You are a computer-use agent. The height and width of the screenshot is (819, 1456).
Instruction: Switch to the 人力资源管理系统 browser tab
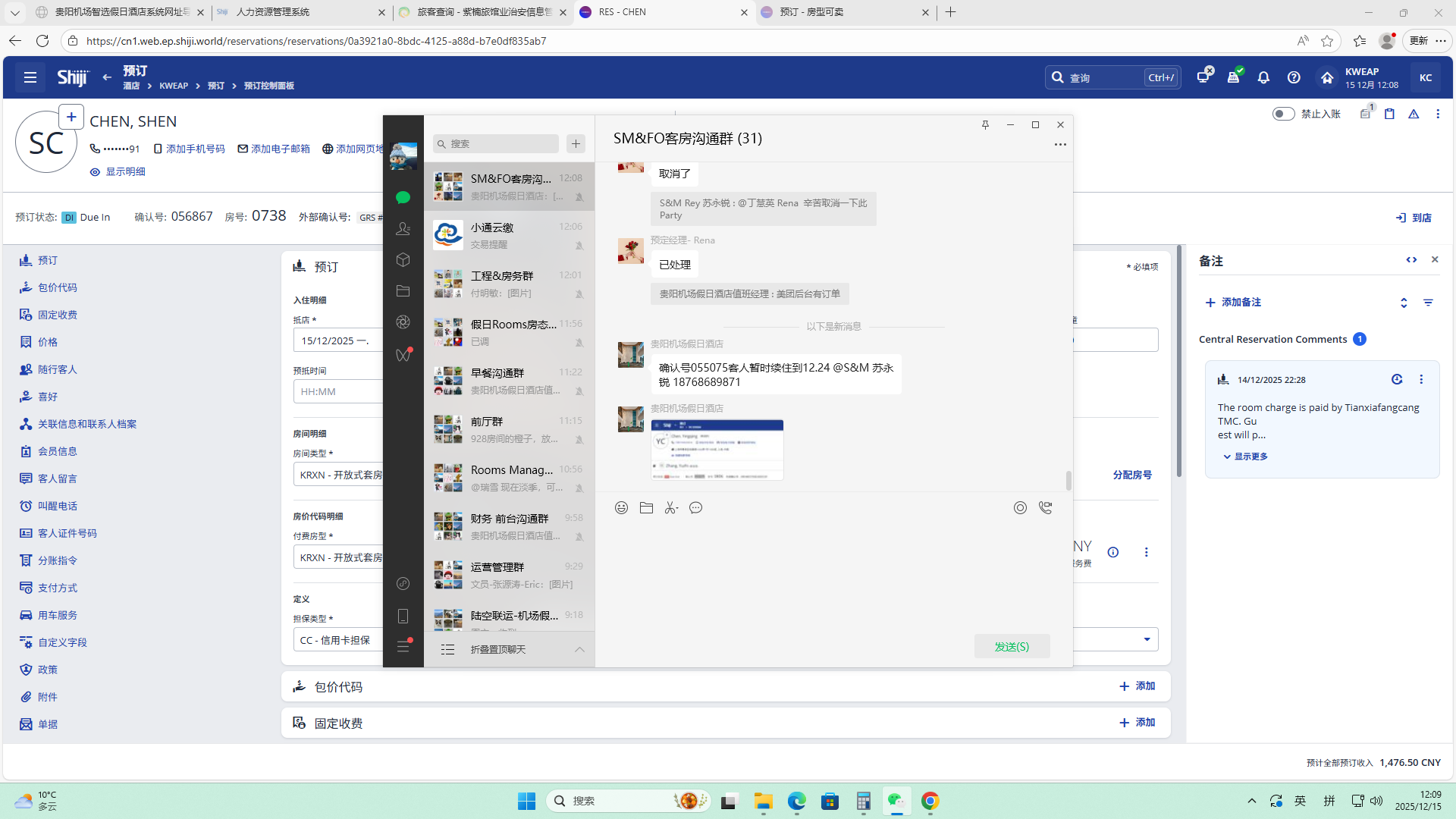pos(273,12)
